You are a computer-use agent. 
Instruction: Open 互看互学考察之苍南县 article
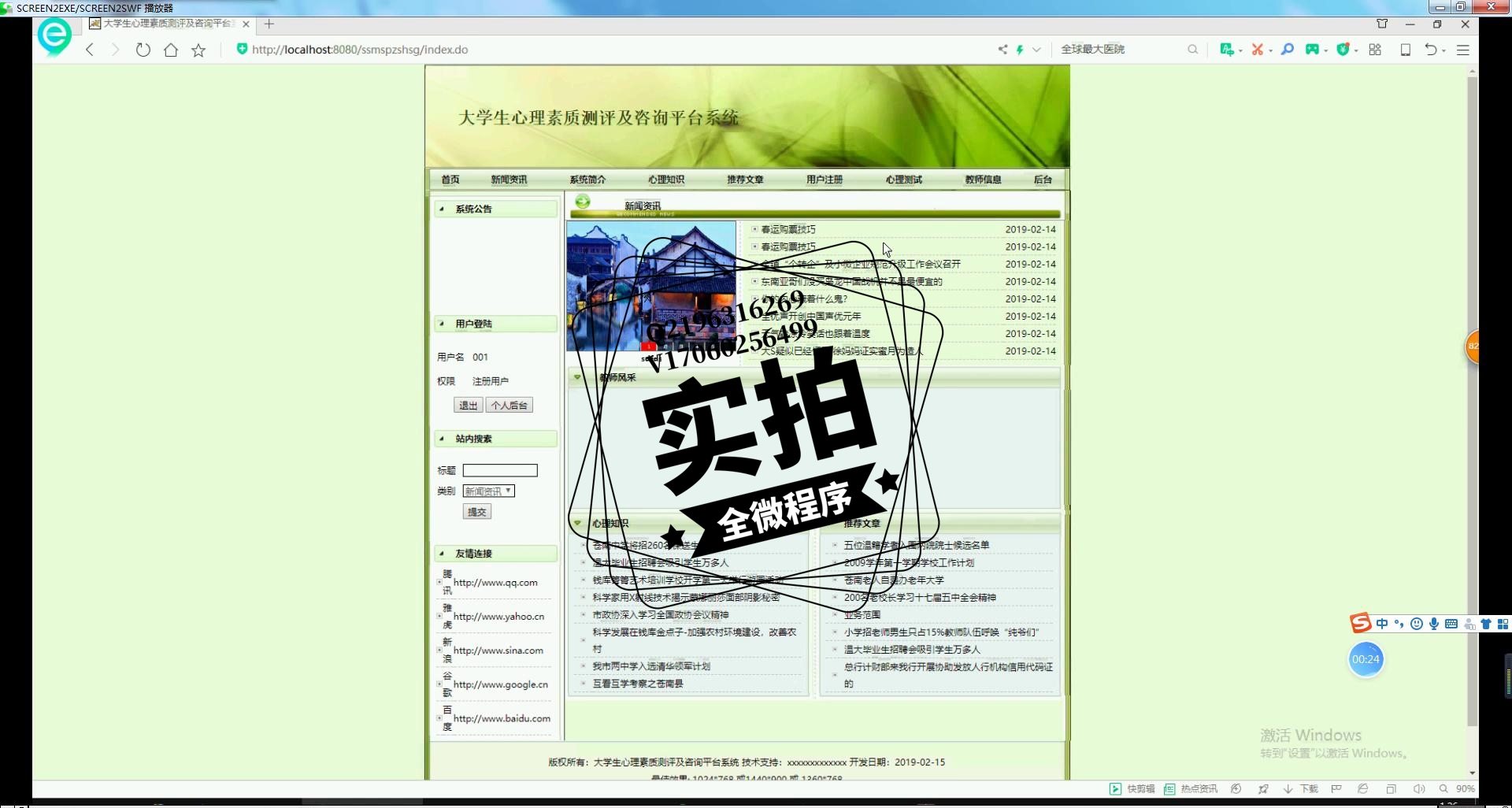pos(638,684)
